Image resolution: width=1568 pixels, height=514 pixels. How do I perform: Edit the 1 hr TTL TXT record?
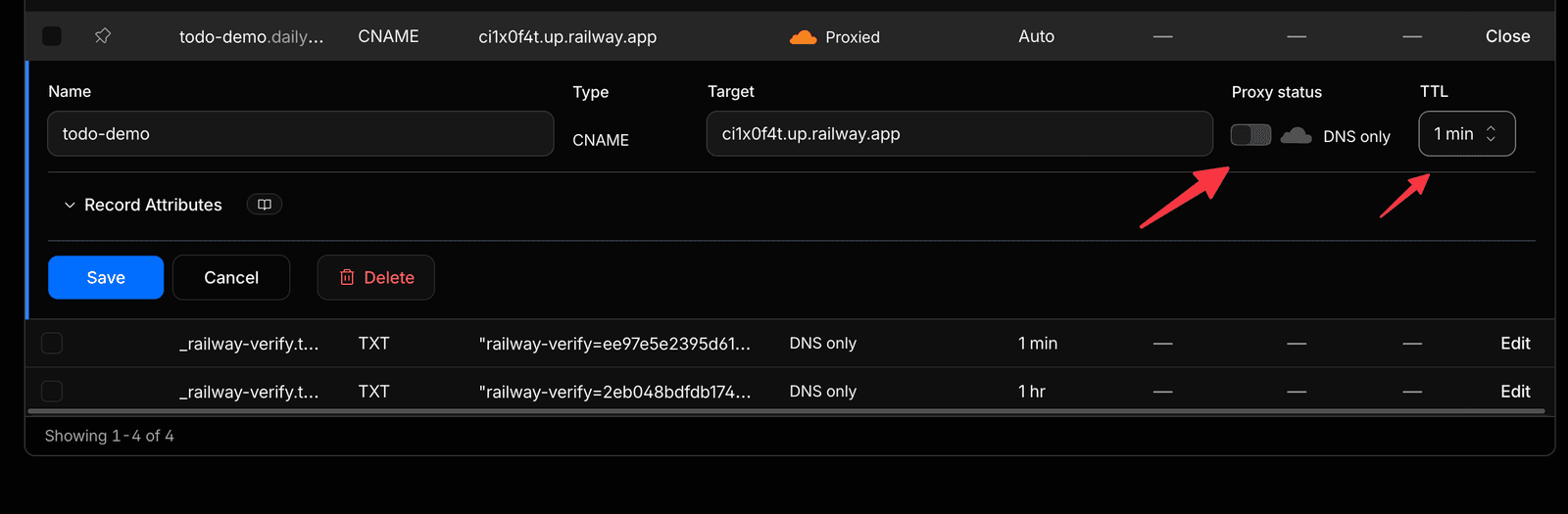click(1515, 392)
